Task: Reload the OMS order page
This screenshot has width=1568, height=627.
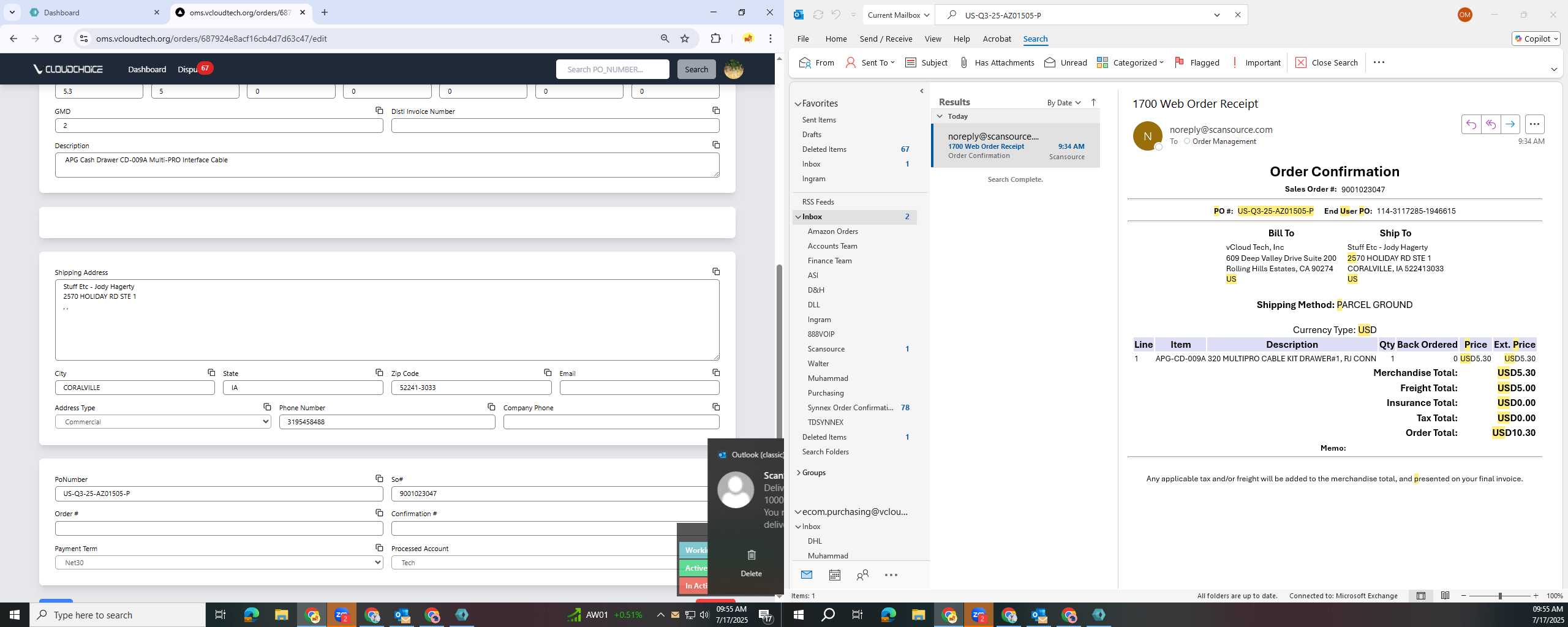Action: coord(58,39)
